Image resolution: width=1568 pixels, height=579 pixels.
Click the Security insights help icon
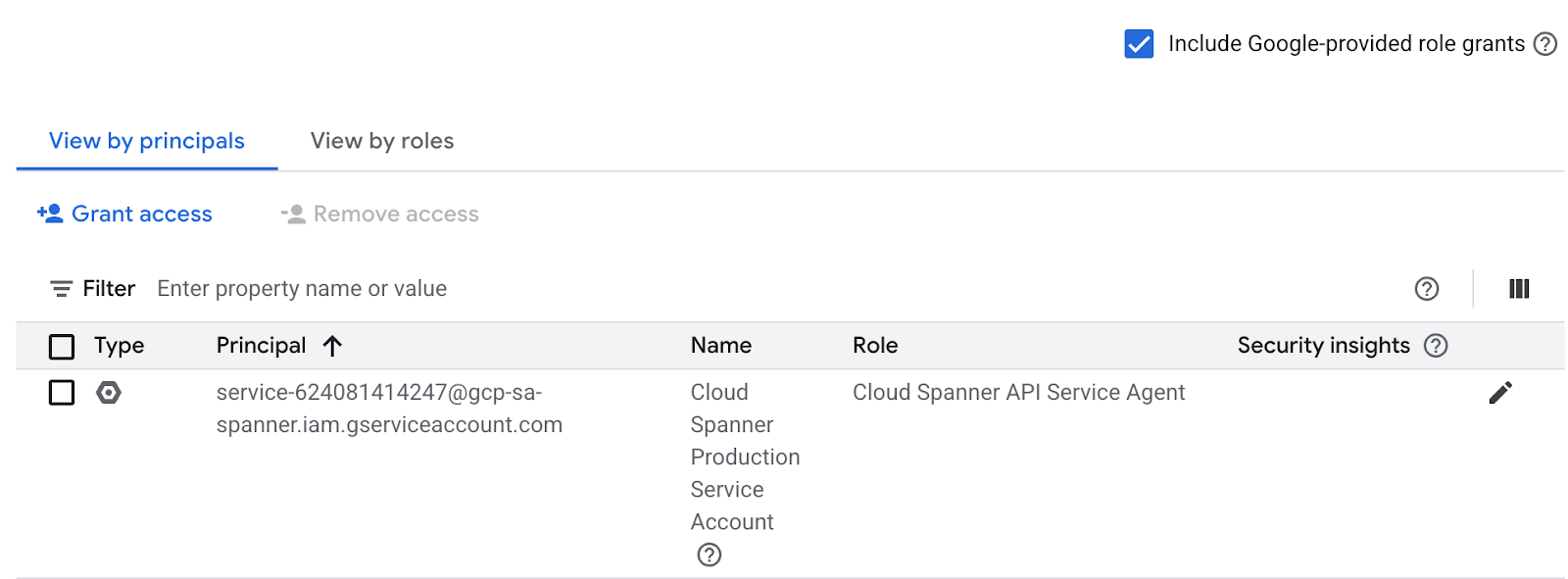tap(1436, 346)
